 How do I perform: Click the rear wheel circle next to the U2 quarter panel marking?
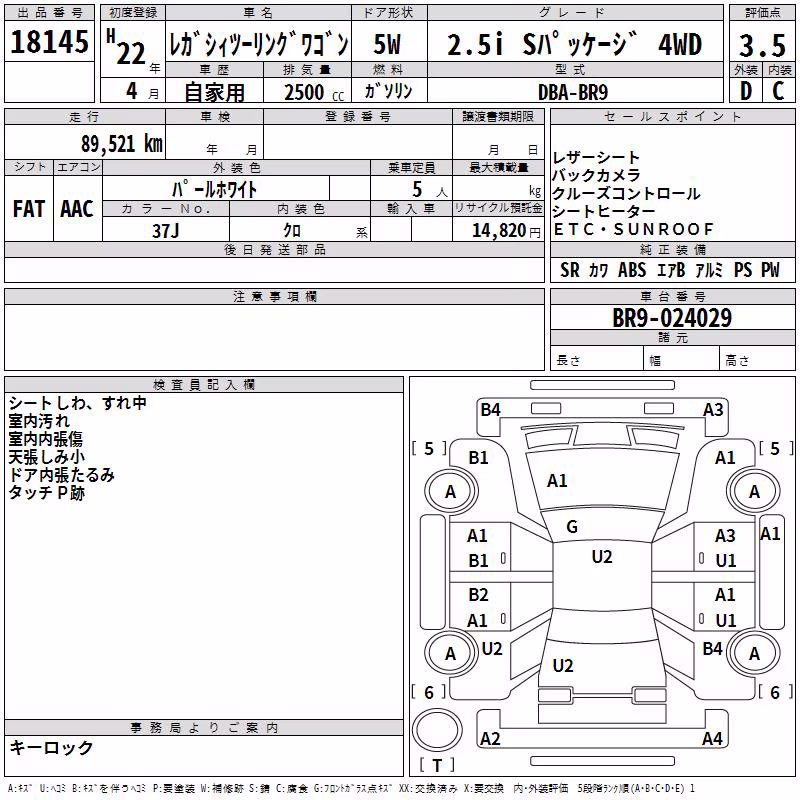tap(451, 653)
